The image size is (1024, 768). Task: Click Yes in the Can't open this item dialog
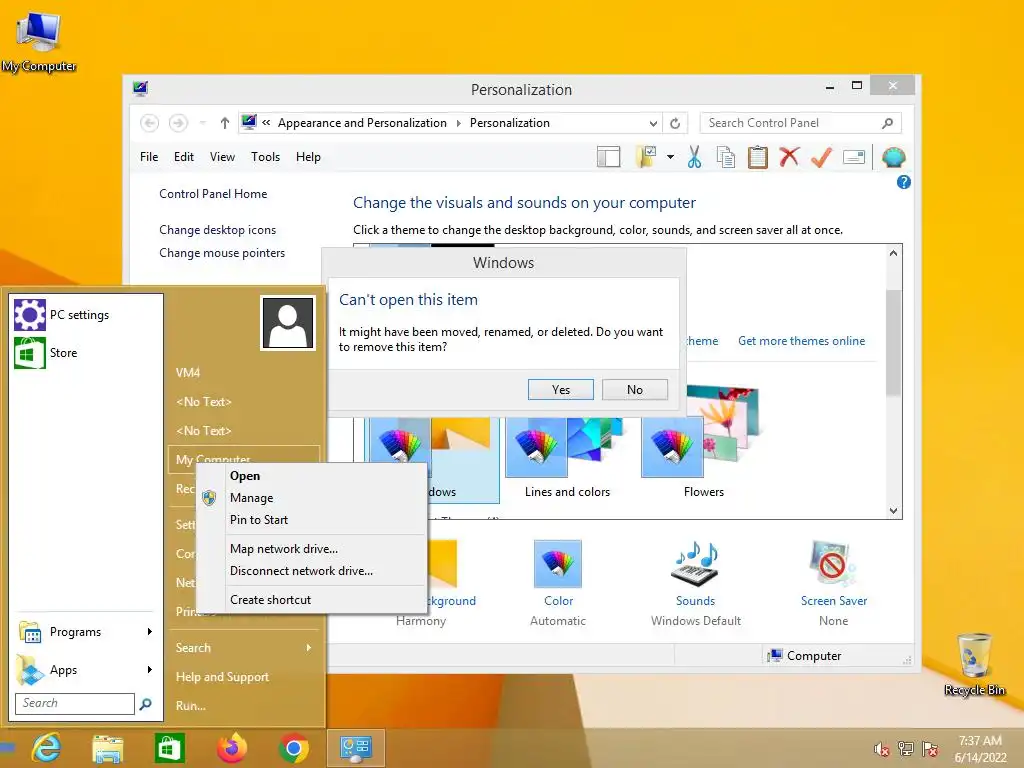560,389
